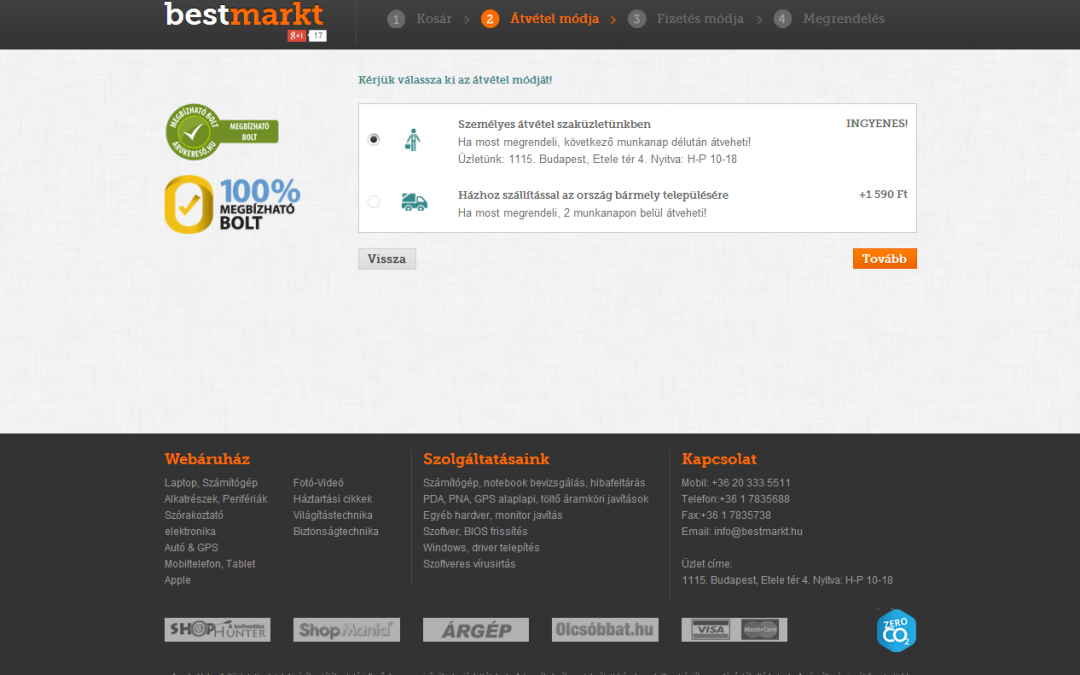Viewport: 1080px width, 675px height.
Task: Click the Kérjük válassza ki heading
Action: point(455,80)
